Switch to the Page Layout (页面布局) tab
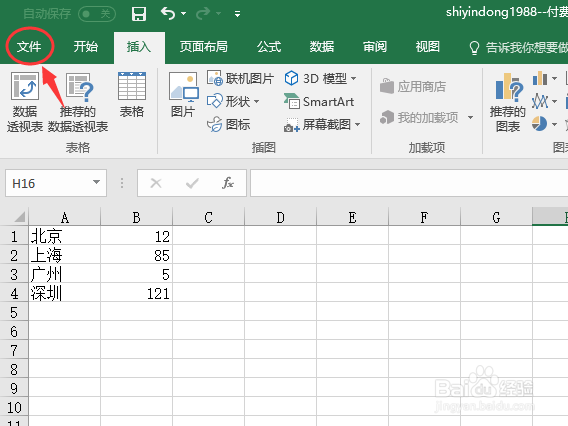Image resolution: width=568 pixels, height=426 pixels. coord(204,47)
